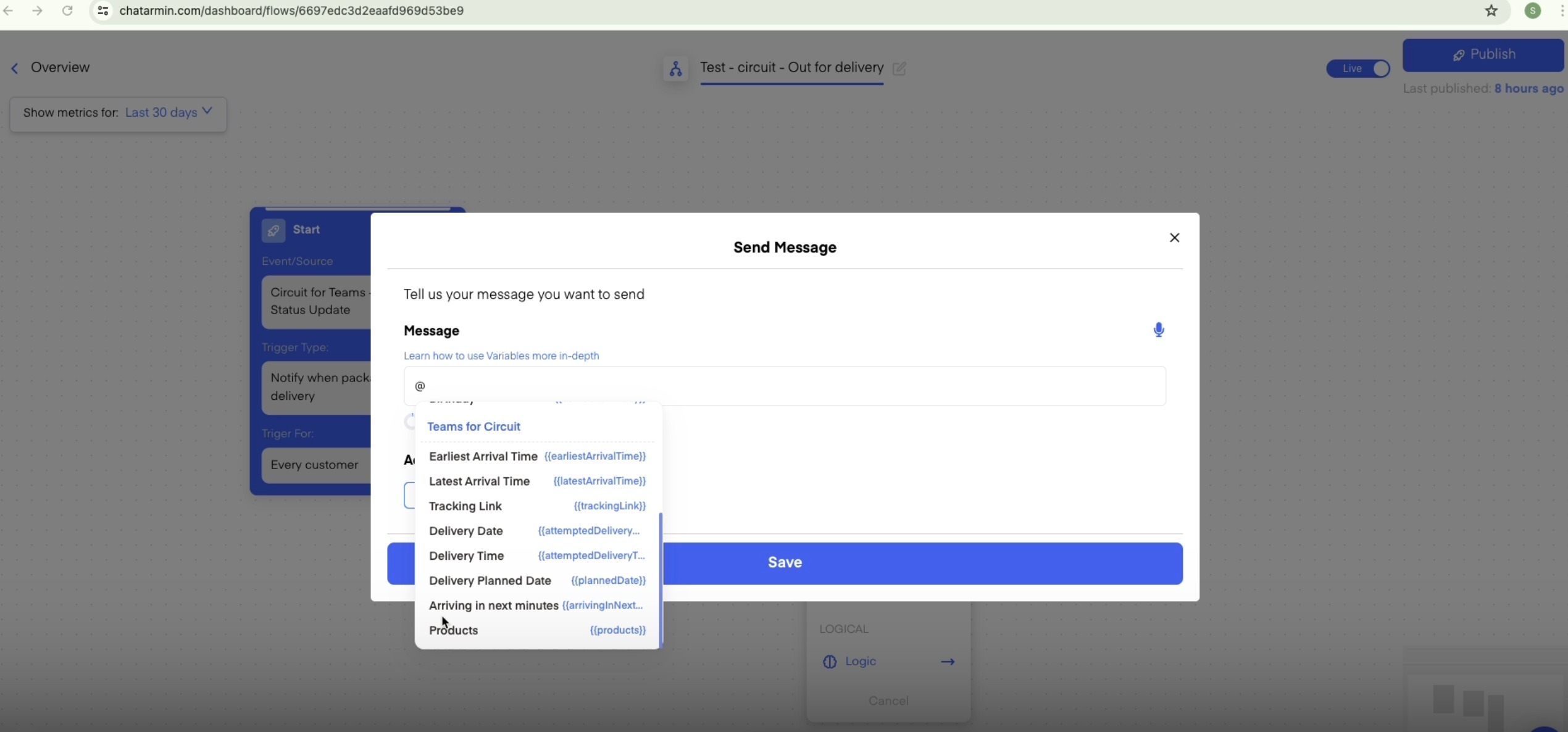Image resolution: width=1568 pixels, height=732 pixels.
Task: Bookmark page with the star icon
Action: 1491,10
